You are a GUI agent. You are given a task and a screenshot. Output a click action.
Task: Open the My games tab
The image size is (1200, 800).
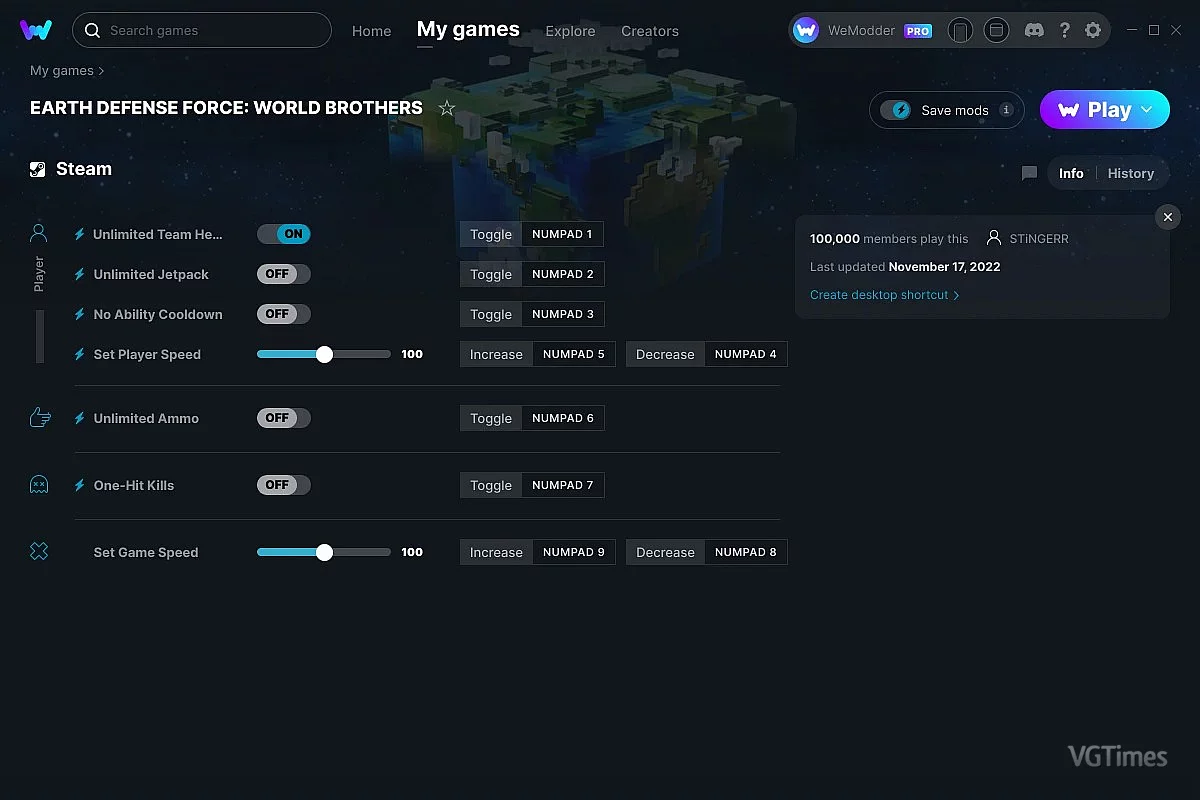[468, 30]
